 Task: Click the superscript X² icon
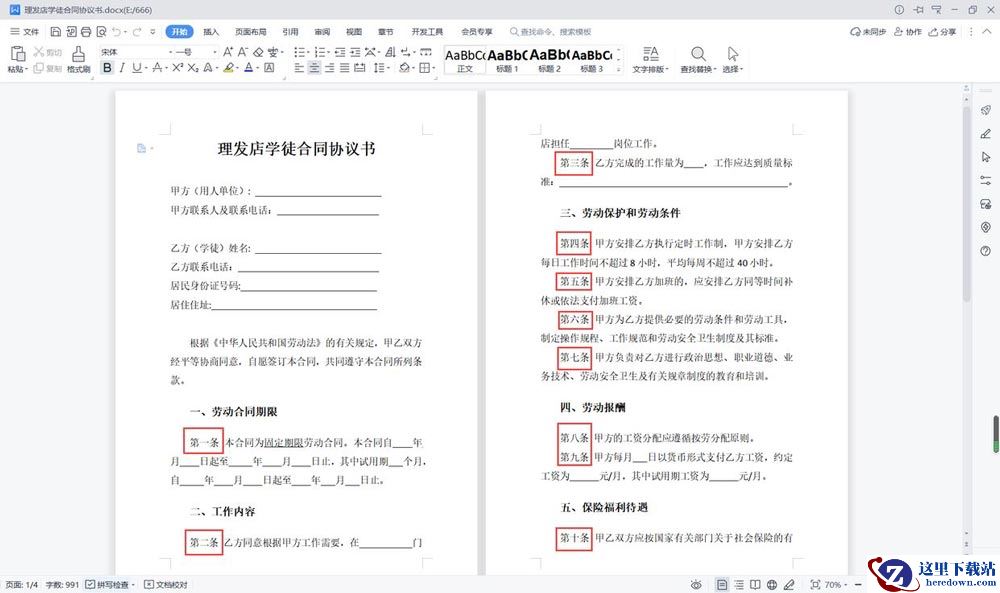[177, 68]
